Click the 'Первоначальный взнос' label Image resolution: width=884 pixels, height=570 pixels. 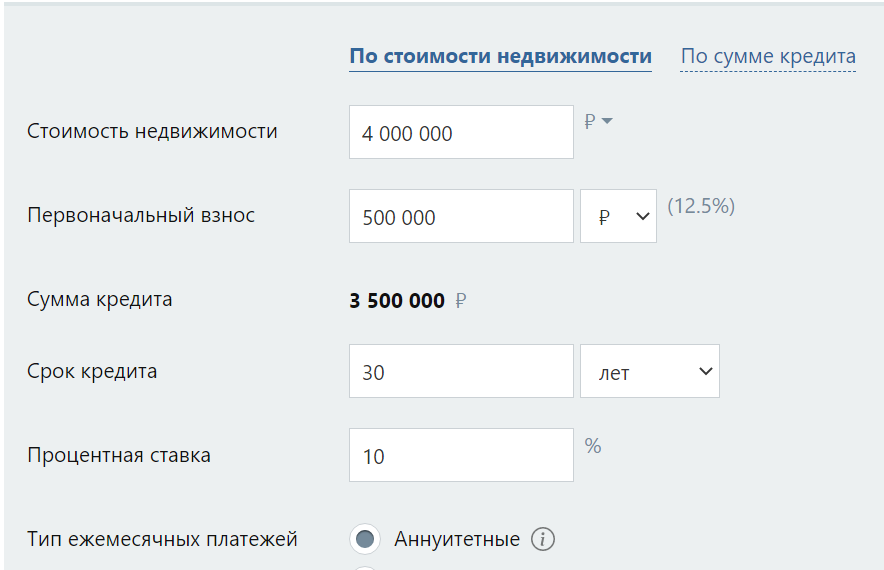(x=141, y=215)
